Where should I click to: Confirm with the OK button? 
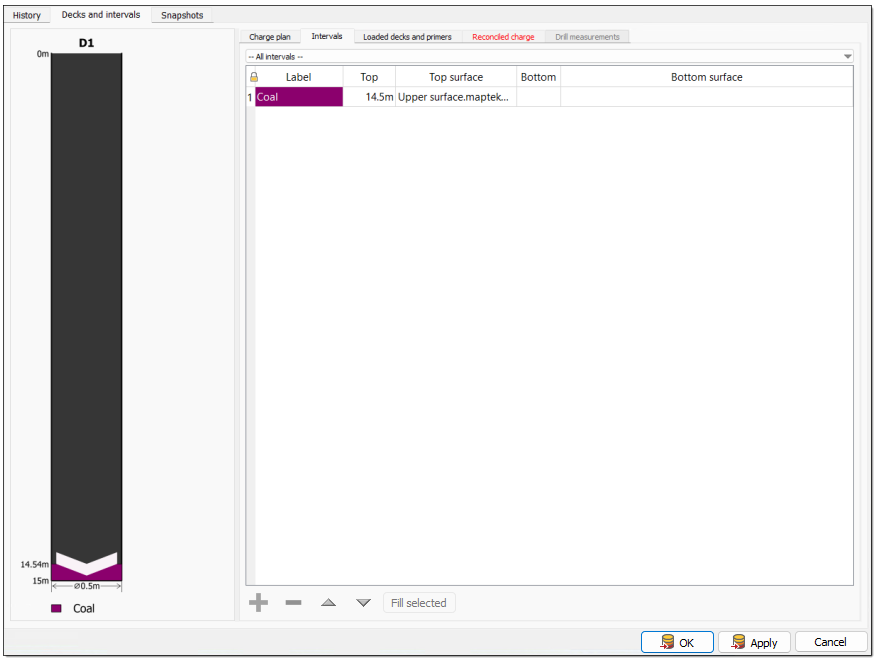pos(677,642)
